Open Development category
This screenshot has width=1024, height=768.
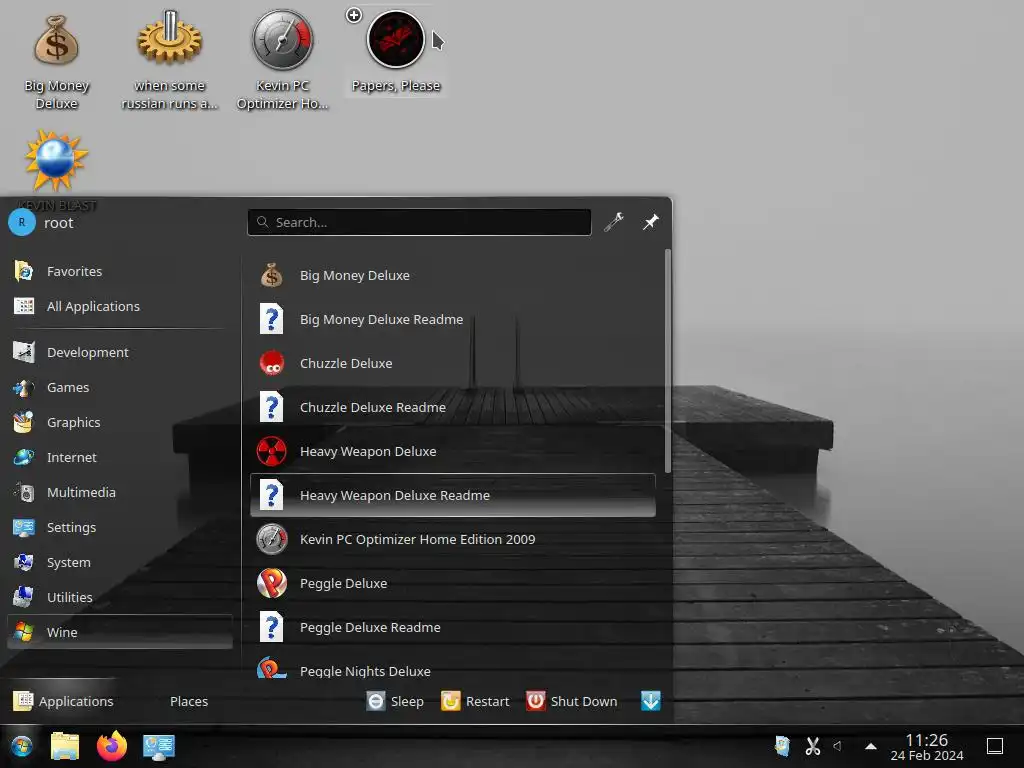(119, 352)
